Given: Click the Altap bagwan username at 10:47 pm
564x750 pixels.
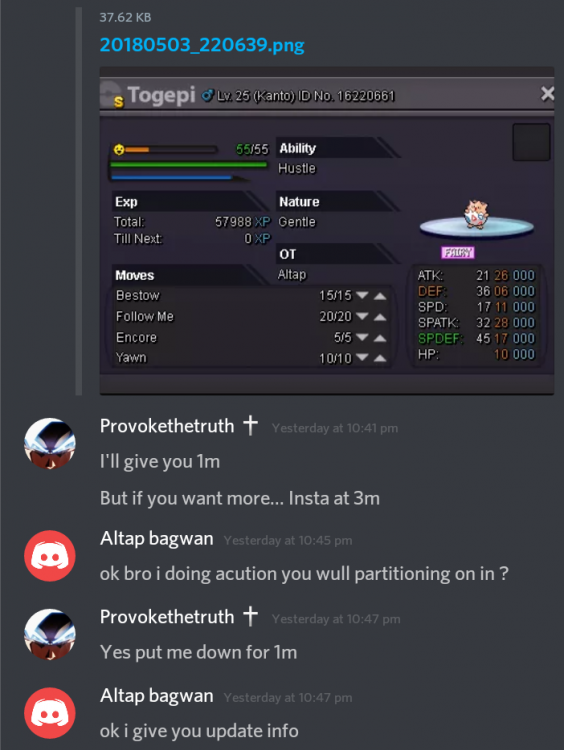Looking at the screenshot, I should [156, 695].
